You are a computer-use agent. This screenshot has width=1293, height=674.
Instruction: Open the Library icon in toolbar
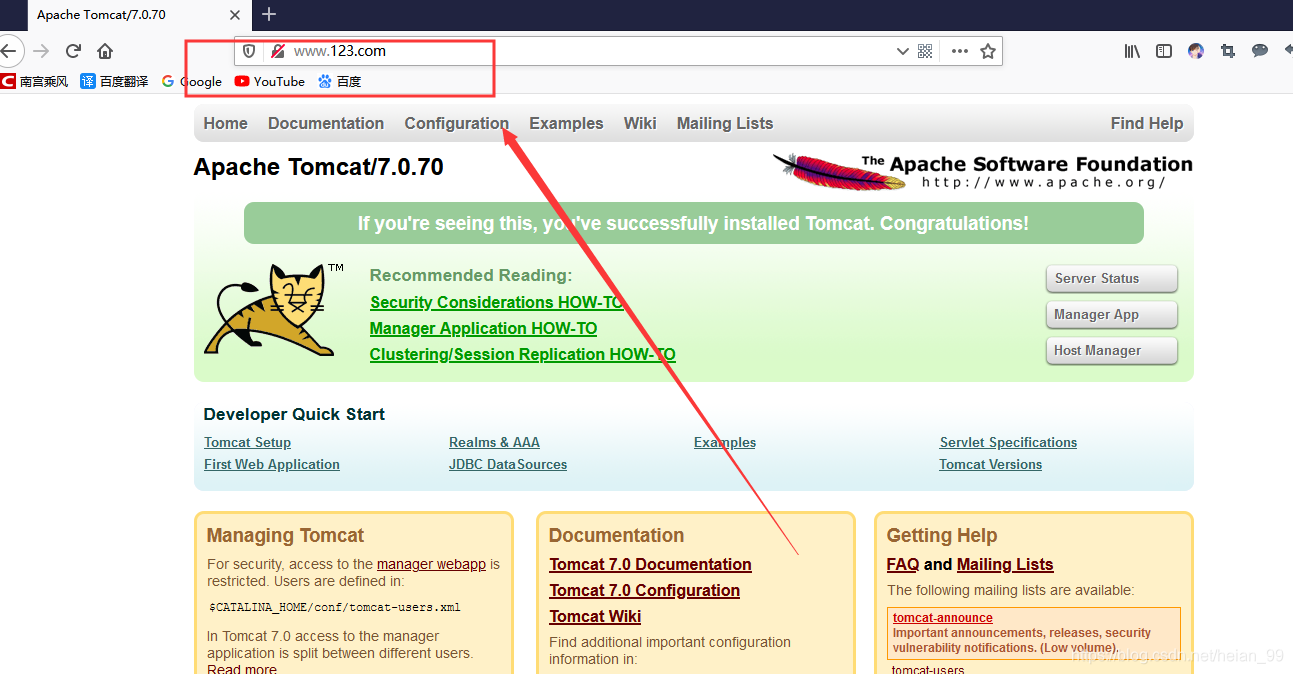[x=1132, y=51]
